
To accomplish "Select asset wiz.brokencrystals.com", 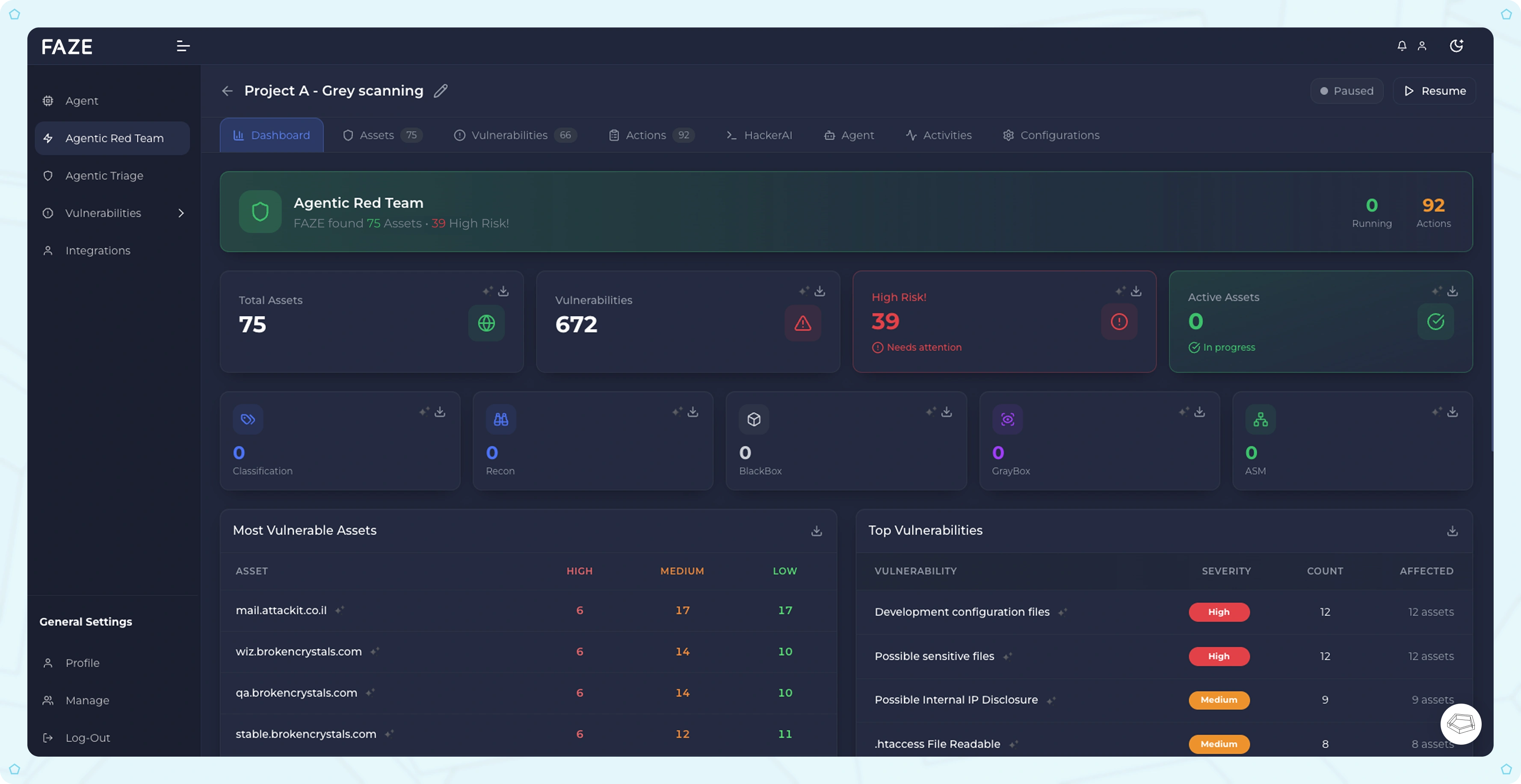I will (299, 652).
